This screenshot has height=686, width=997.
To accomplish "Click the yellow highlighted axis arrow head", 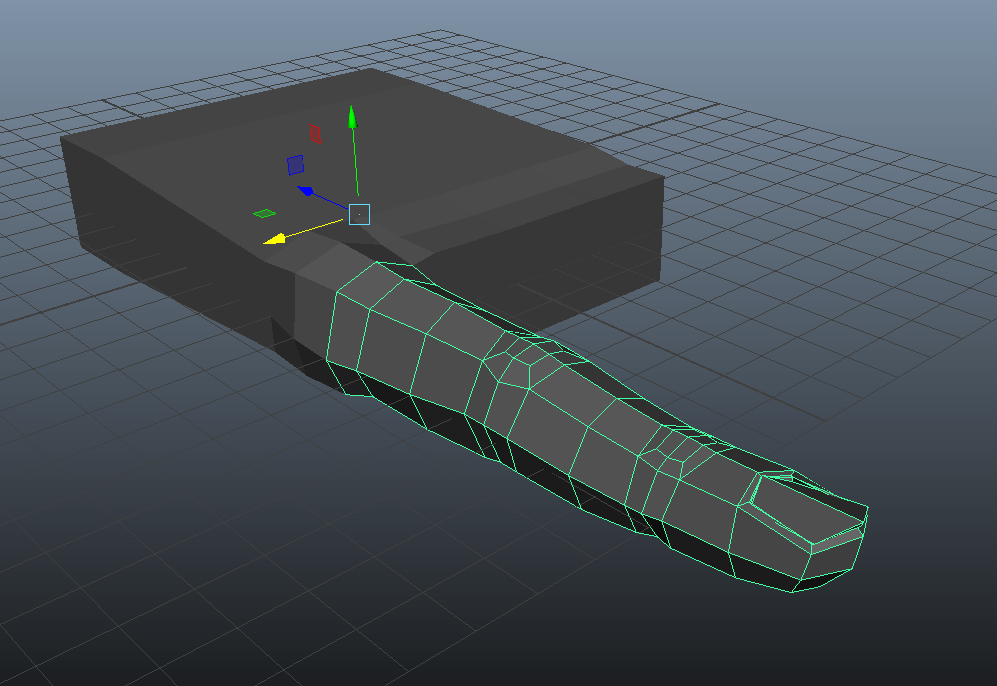I will 271,240.
